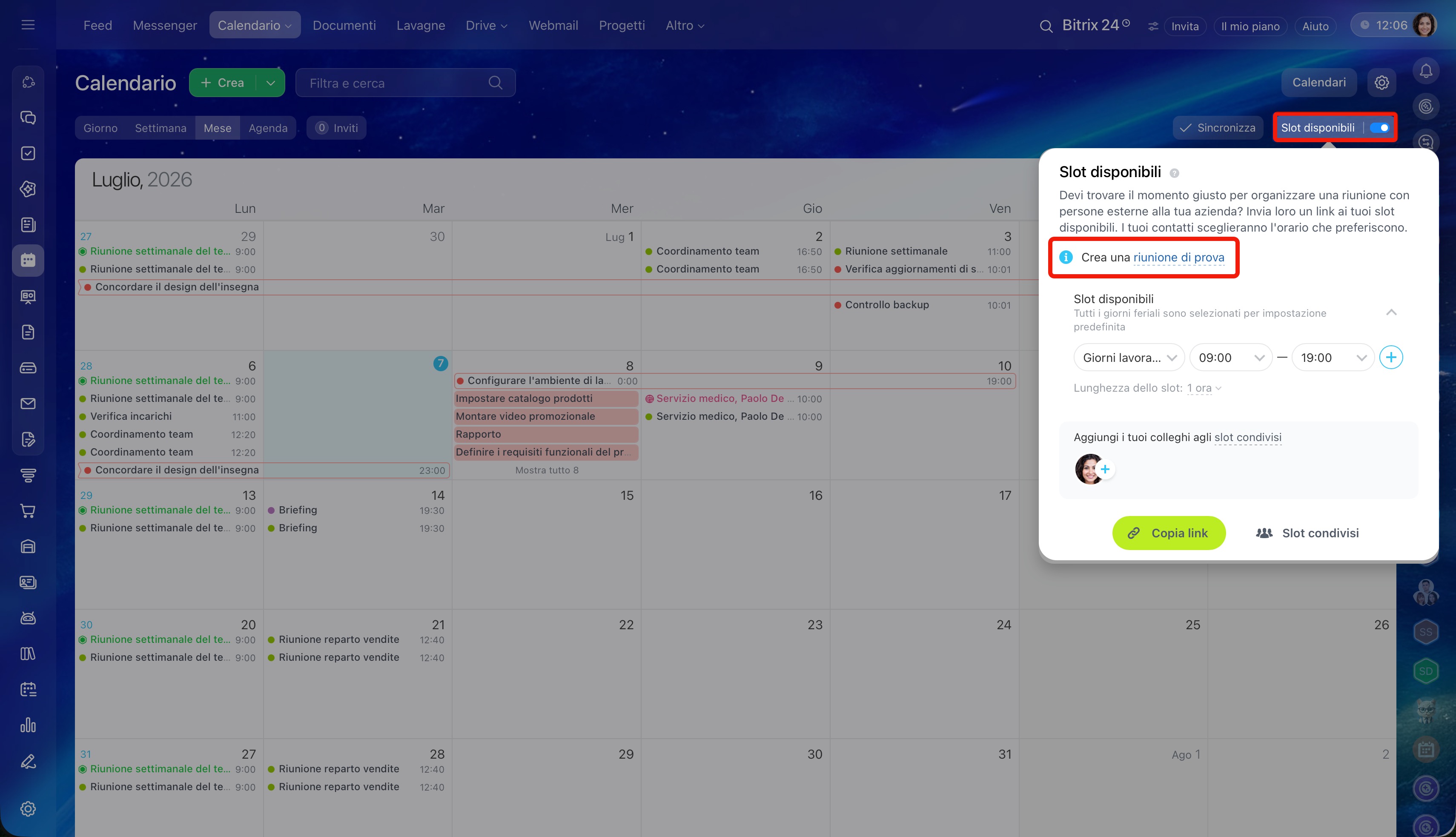Switch to Settimana view
Image resolution: width=1456 pixels, height=837 pixels.
click(x=161, y=128)
